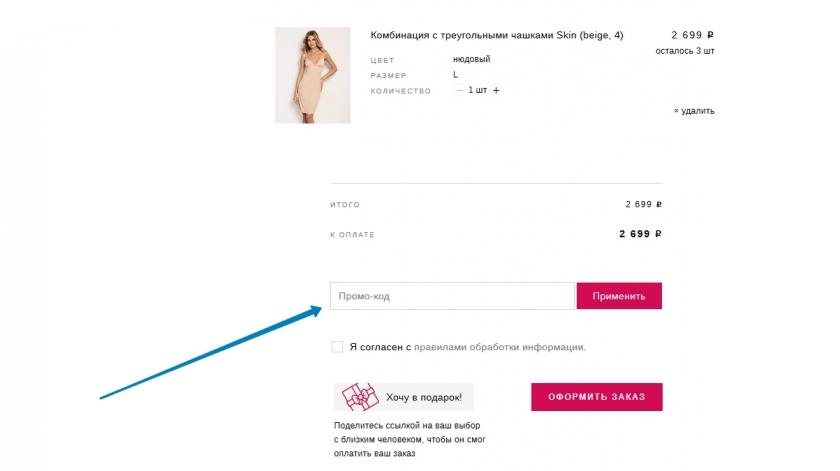Click the product price beside the title
The height and width of the screenshot is (471, 840).
(x=692, y=35)
